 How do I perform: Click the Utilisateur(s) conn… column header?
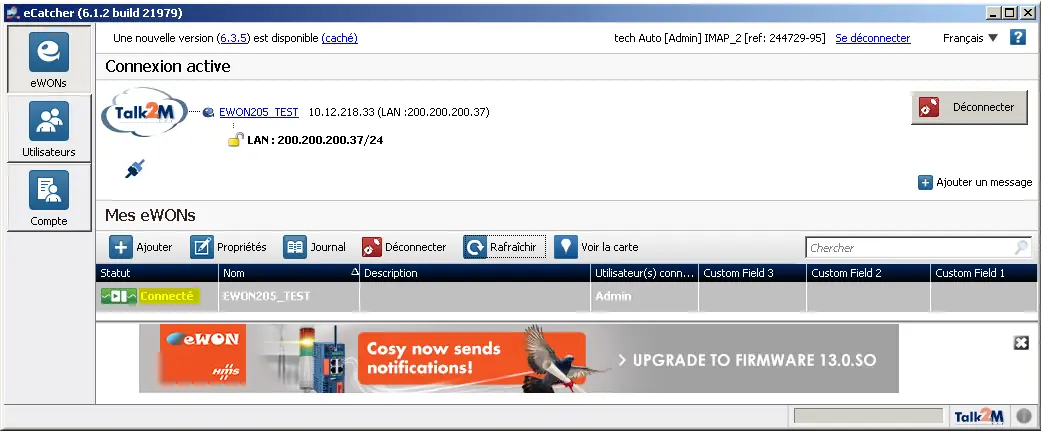pyautogui.click(x=645, y=273)
